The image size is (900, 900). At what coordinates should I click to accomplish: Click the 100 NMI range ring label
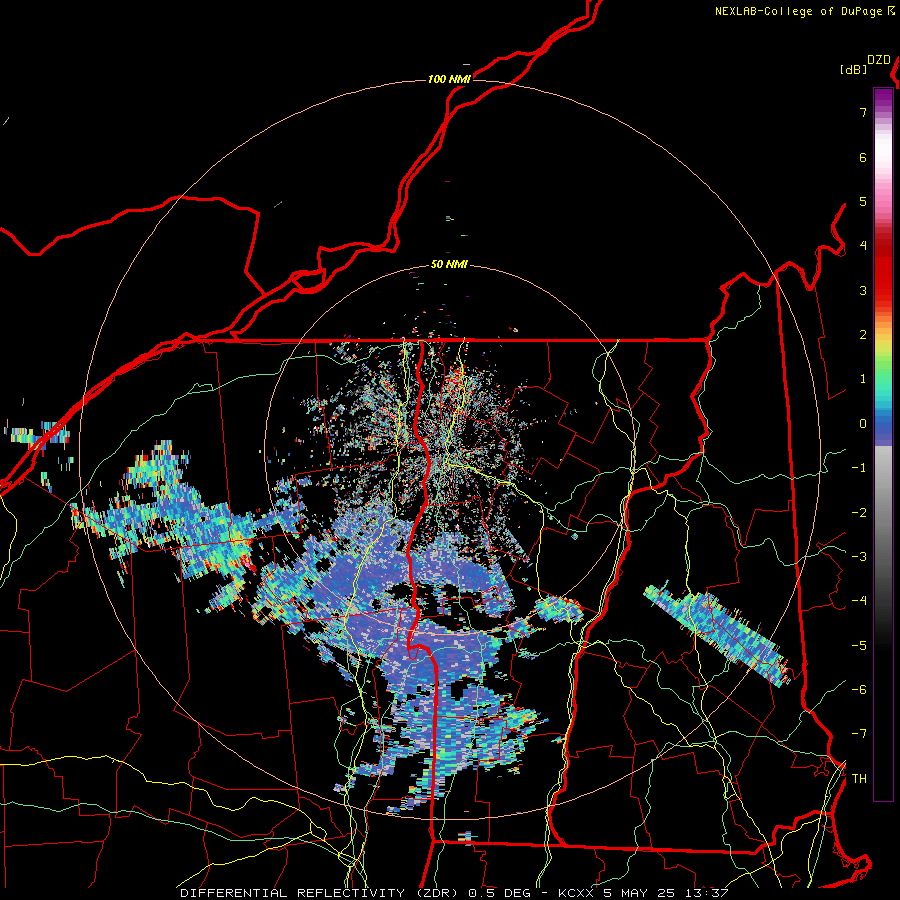coord(449,79)
